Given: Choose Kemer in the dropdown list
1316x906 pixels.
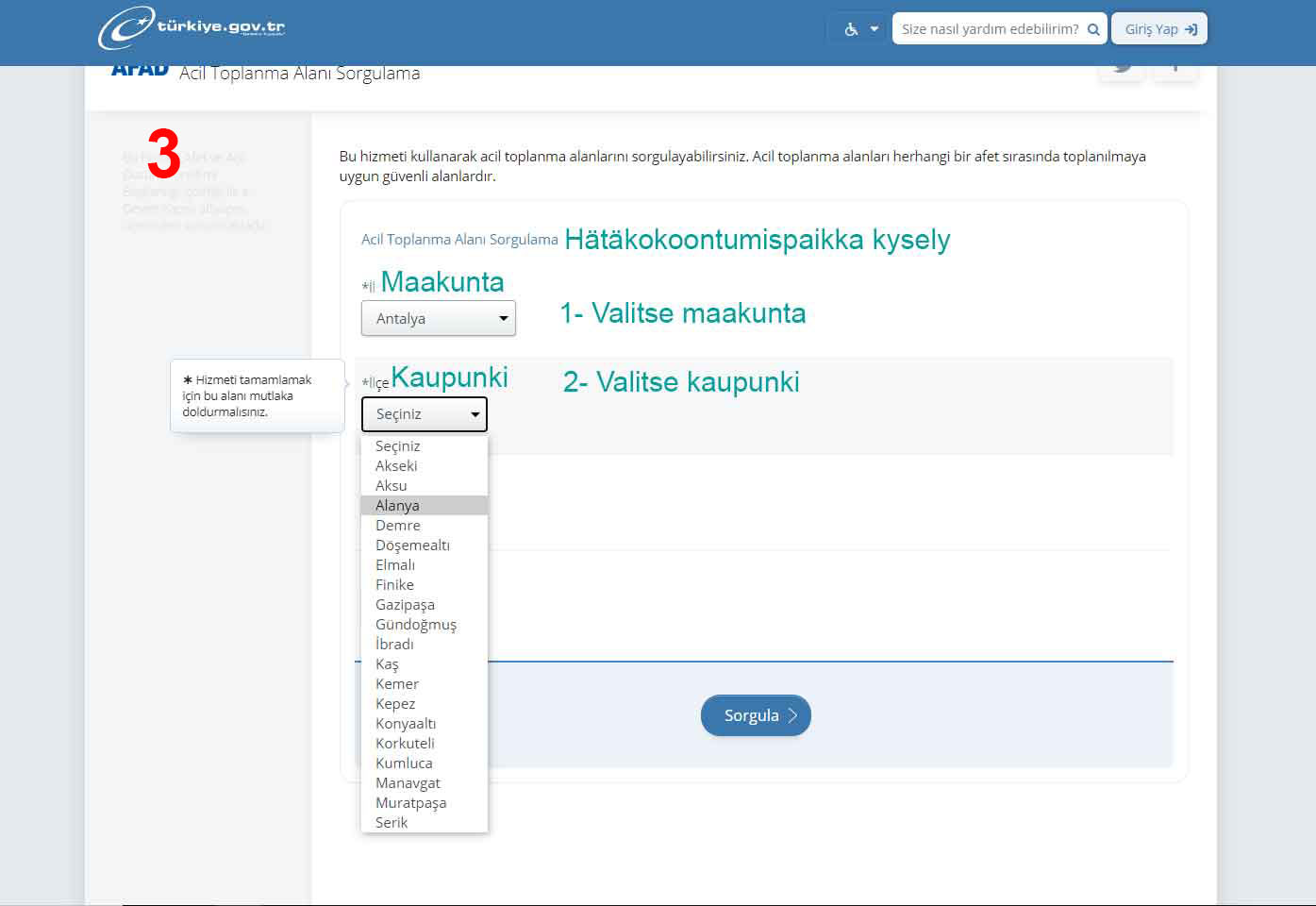Looking at the screenshot, I should (397, 684).
